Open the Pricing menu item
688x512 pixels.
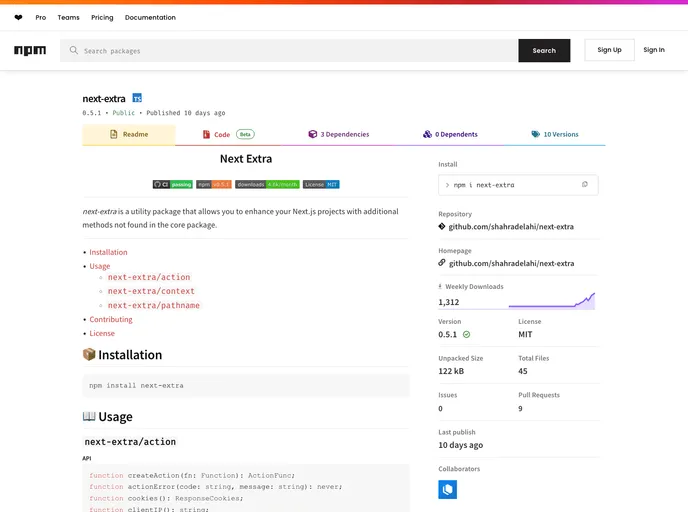102,17
